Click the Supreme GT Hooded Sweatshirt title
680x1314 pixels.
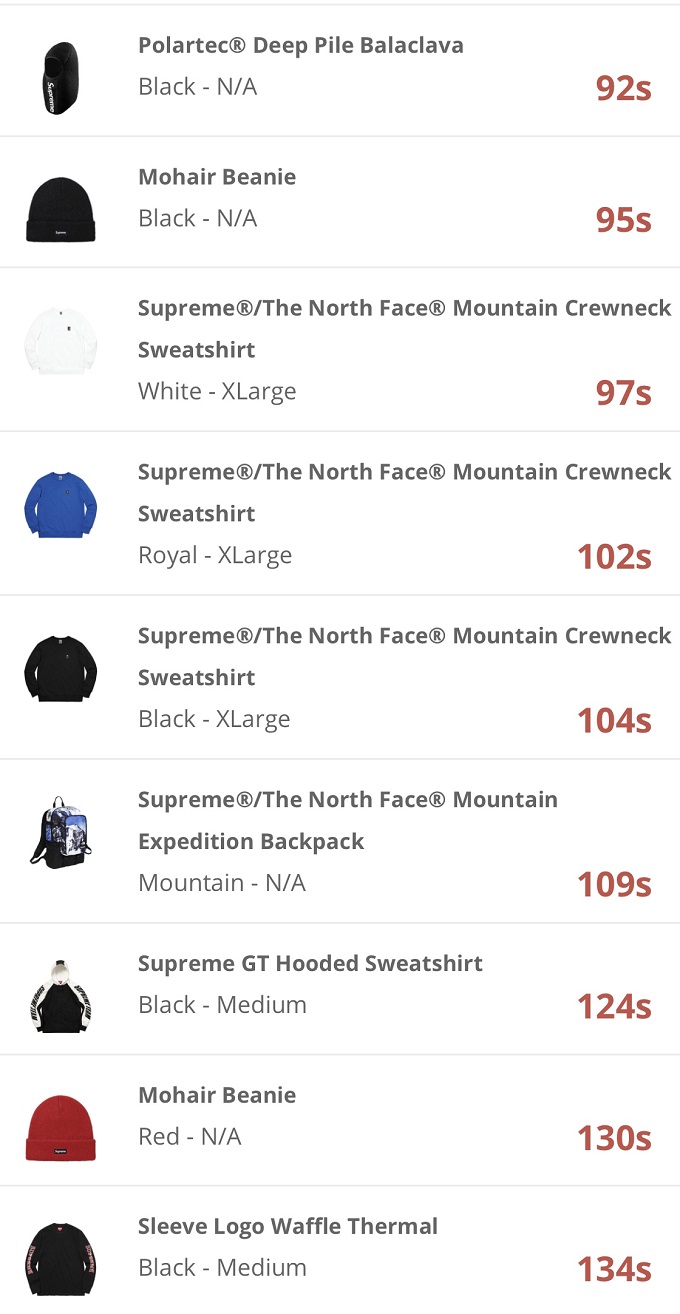pos(310,964)
